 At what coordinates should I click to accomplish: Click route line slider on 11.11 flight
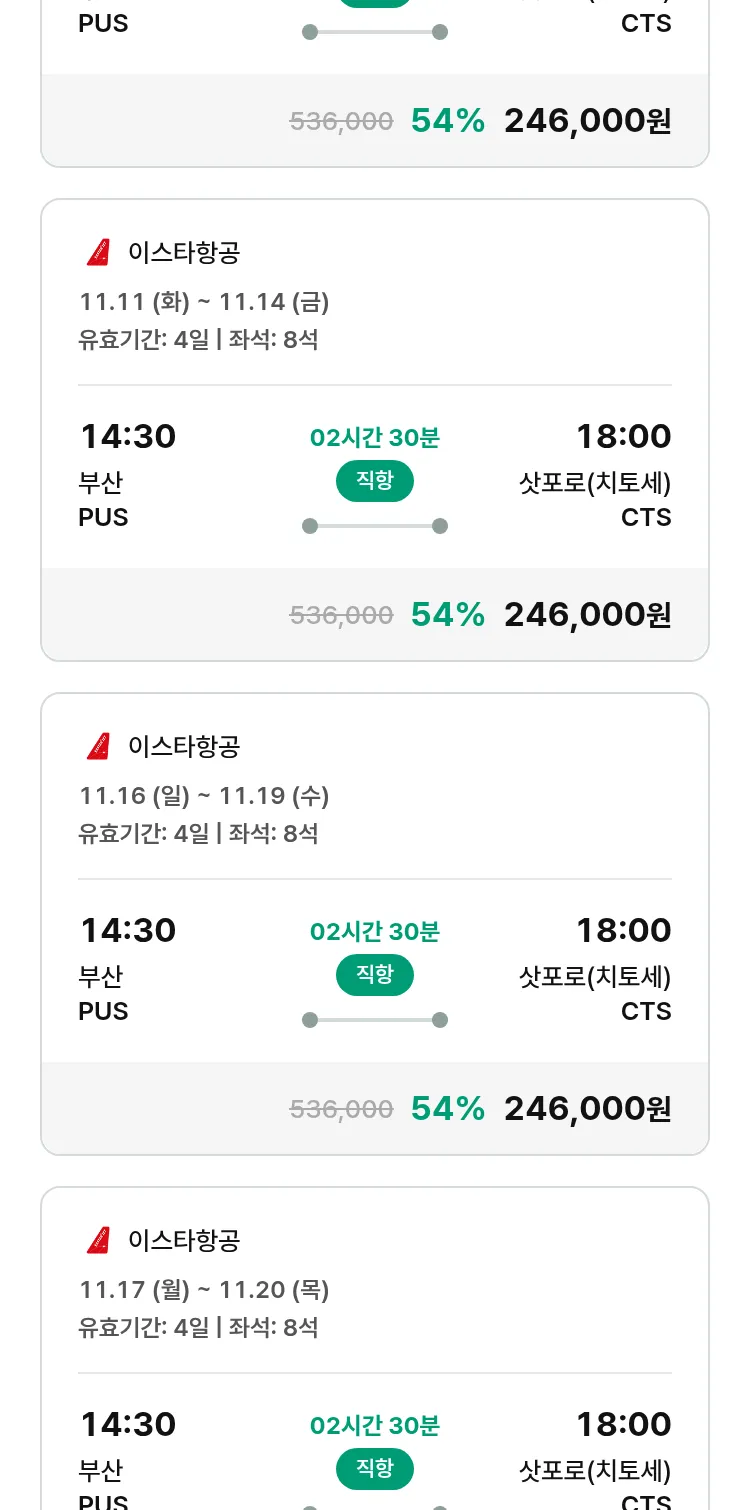click(374, 526)
